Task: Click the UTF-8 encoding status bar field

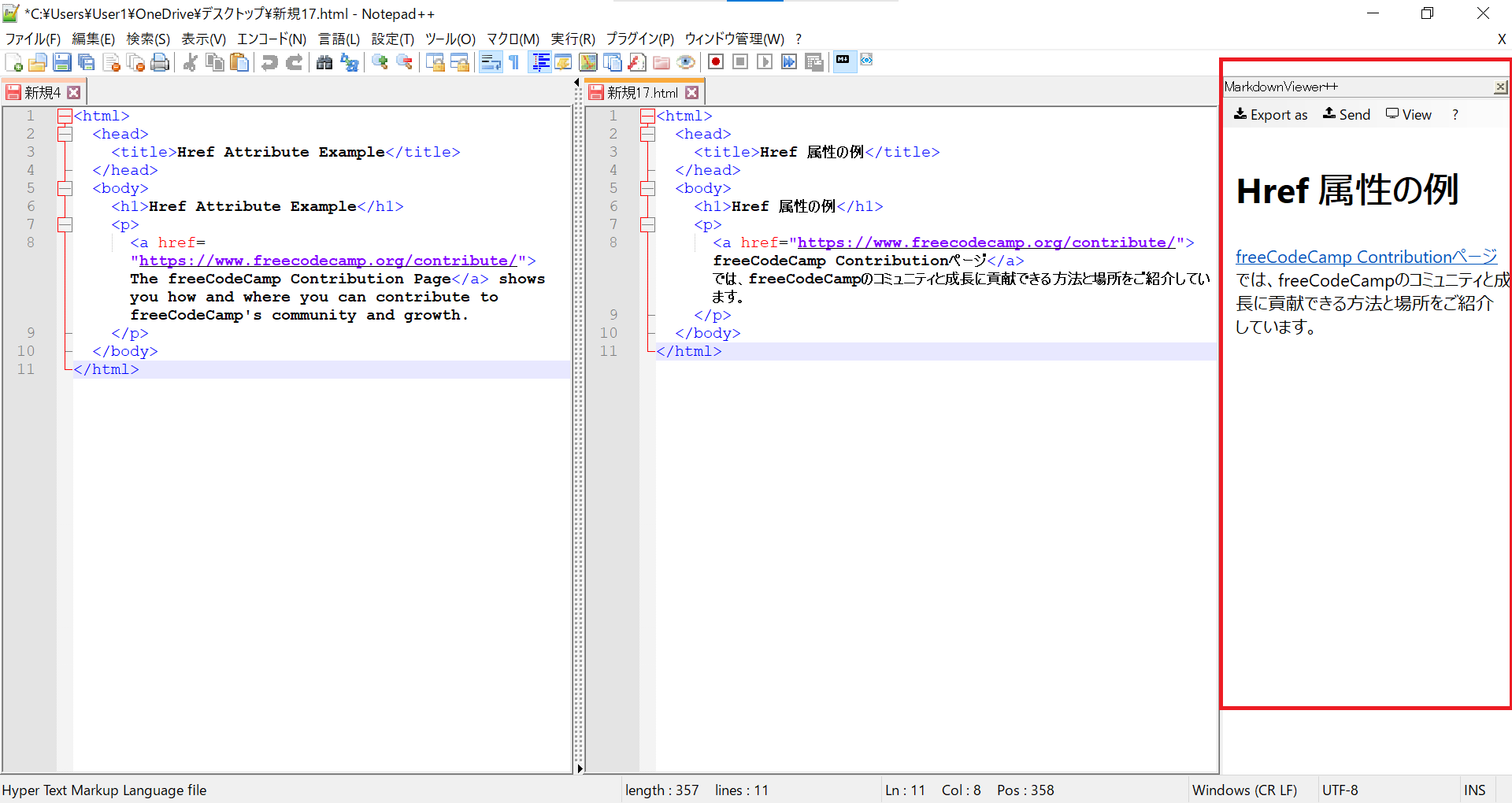Action: [x=1340, y=790]
